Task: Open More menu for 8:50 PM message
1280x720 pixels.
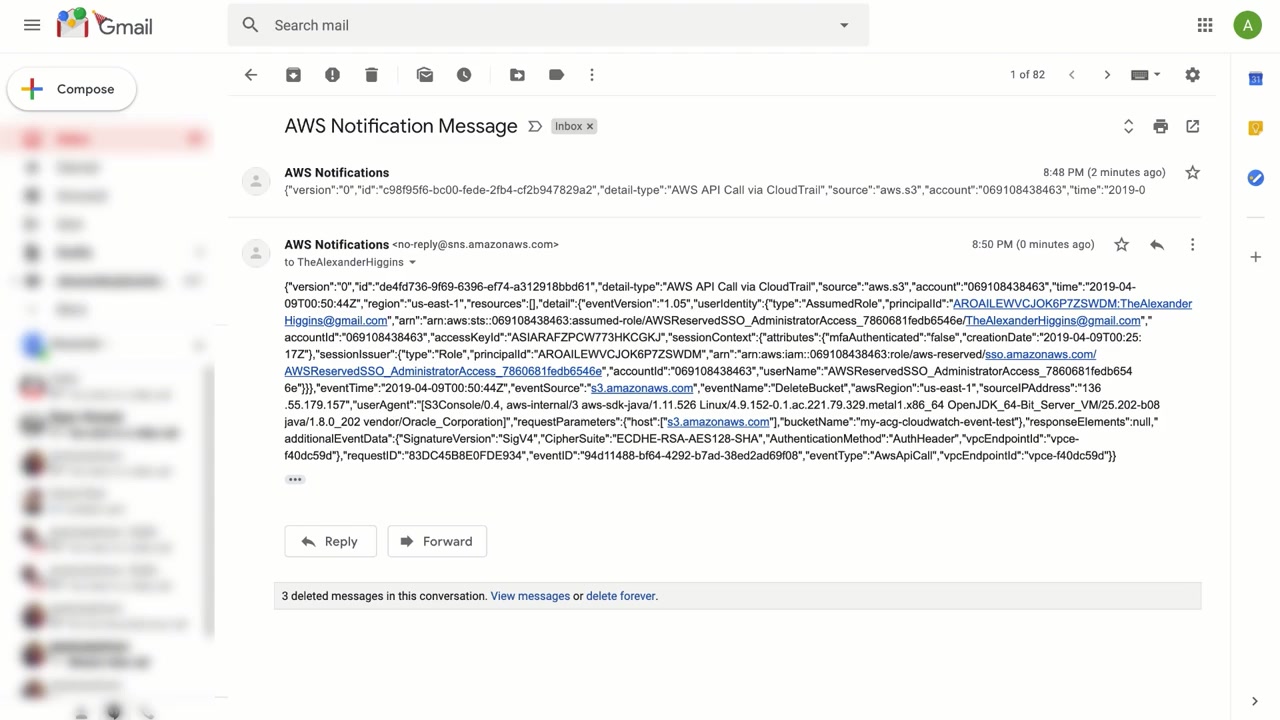Action: [1192, 245]
